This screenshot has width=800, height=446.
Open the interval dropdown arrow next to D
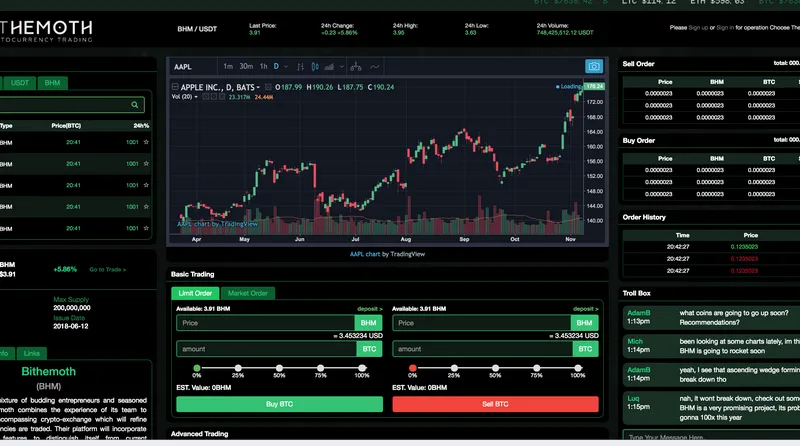click(x=286, y=67)
